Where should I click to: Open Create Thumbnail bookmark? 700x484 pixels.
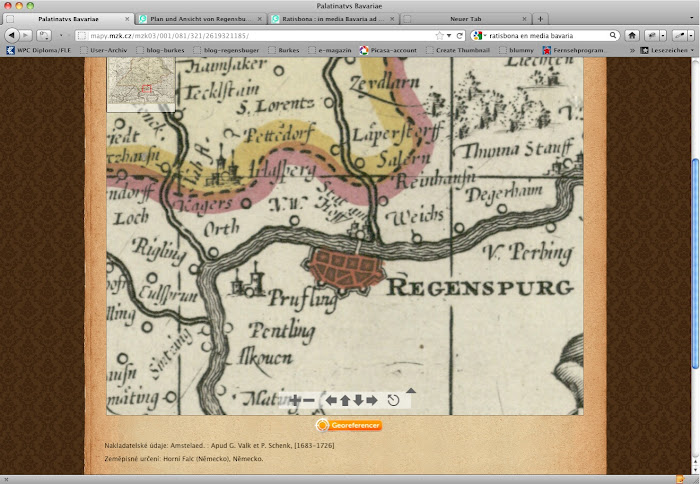458,50
